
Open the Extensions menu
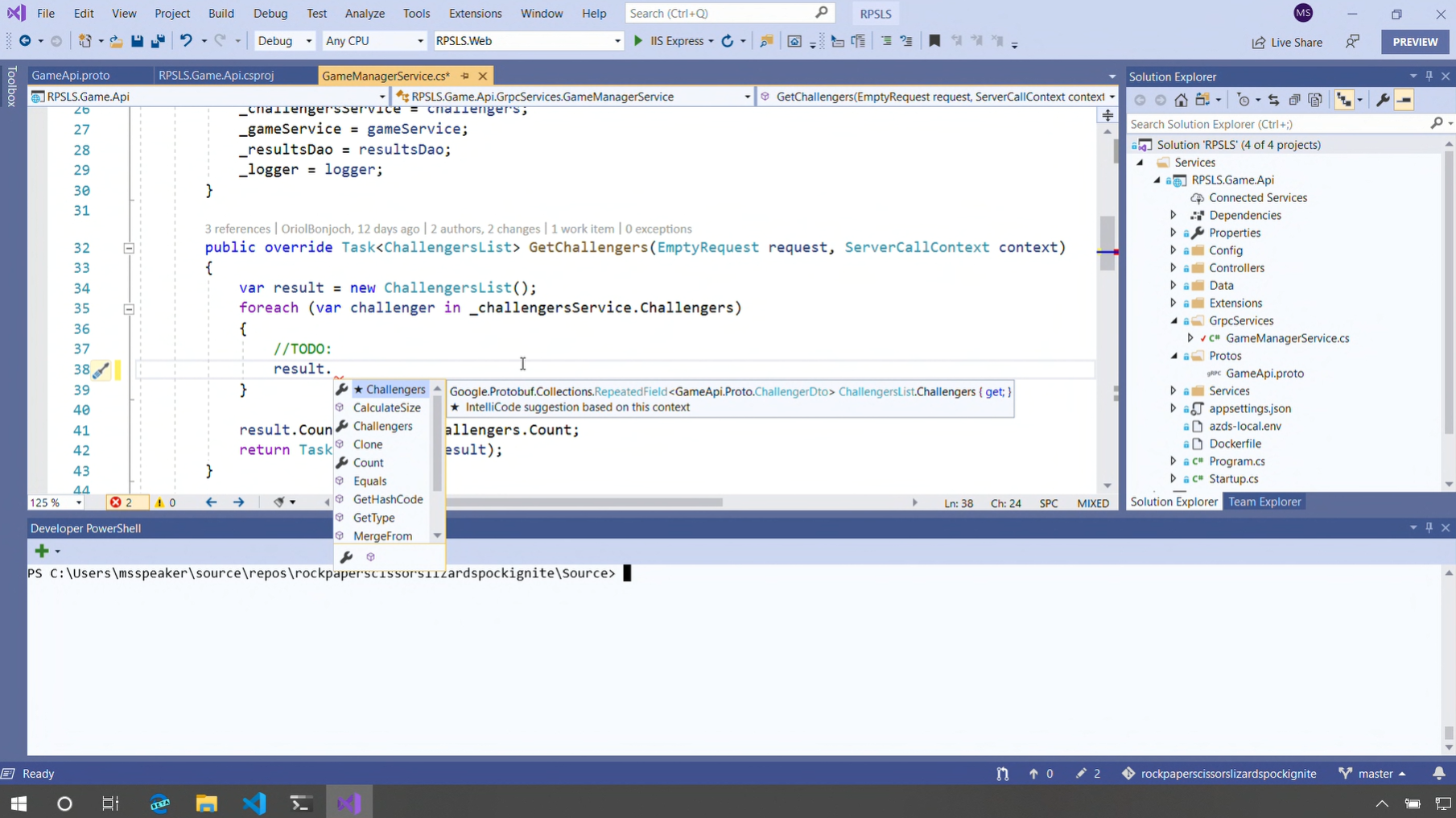coord(475,14)
